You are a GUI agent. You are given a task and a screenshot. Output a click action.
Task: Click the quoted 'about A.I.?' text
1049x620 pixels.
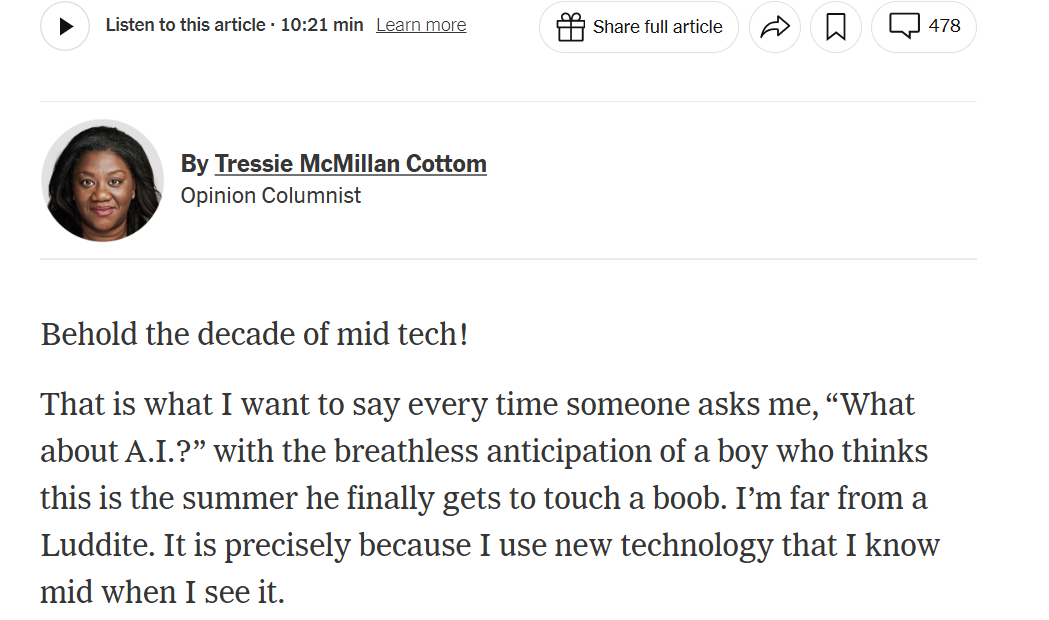[123, 451]
